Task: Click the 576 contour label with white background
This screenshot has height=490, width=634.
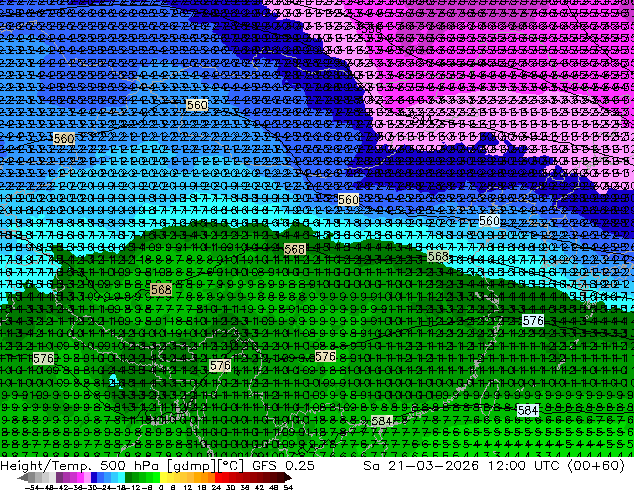Action: point(533,321)
